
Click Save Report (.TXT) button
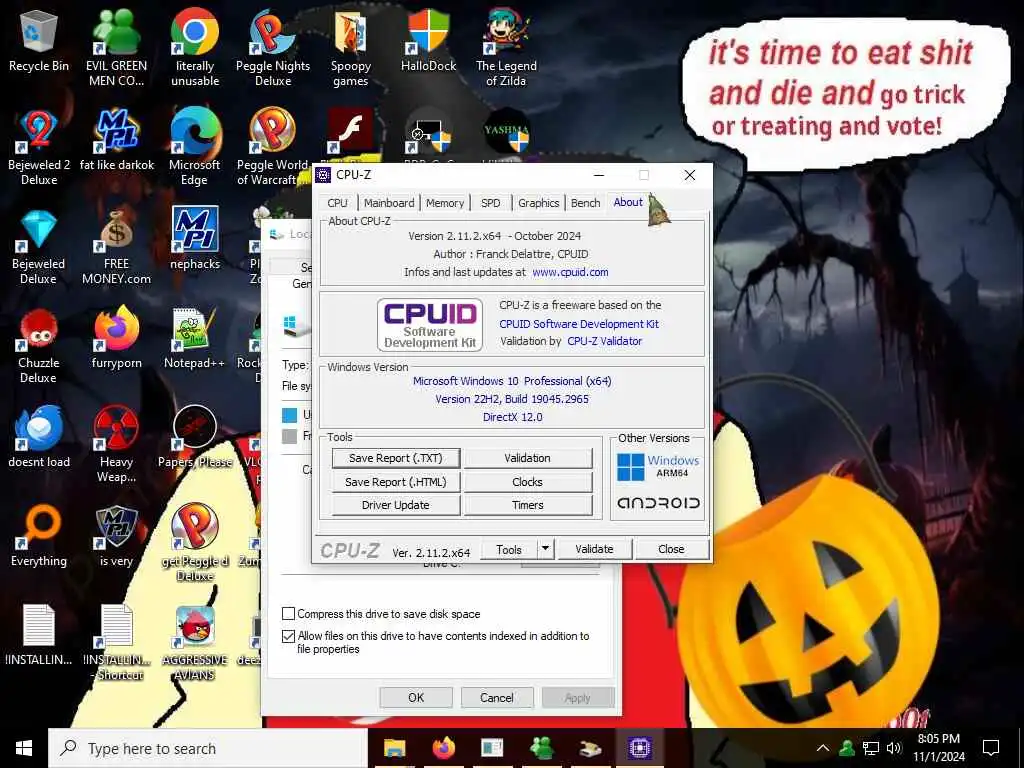[x=396, y=458]
